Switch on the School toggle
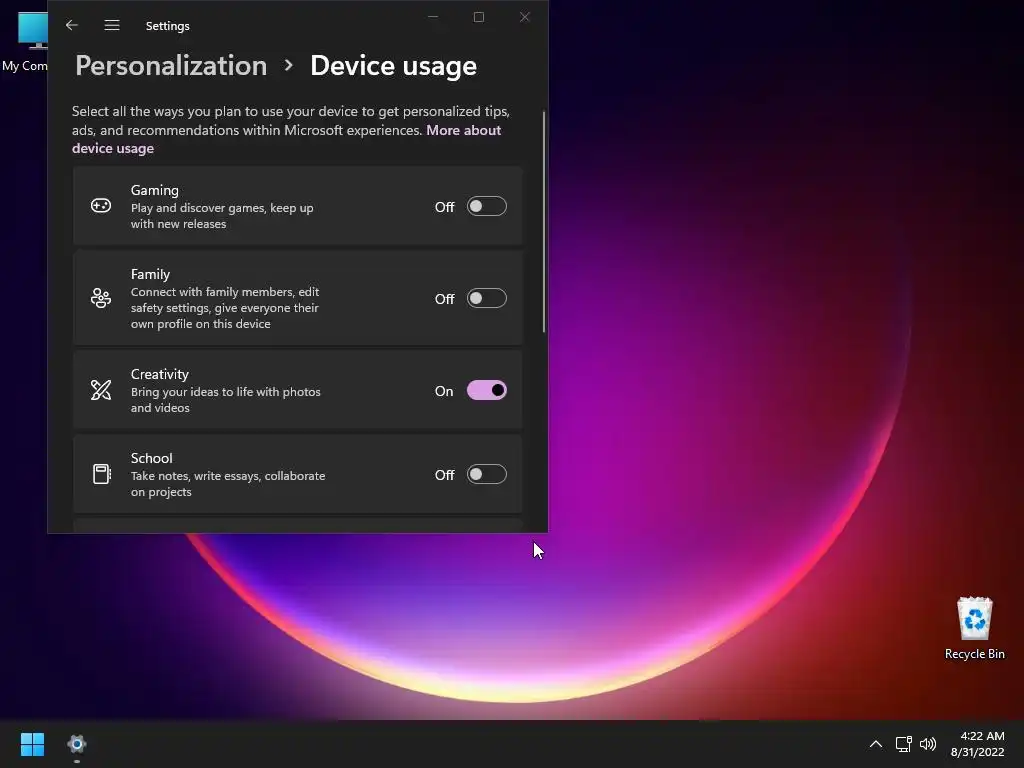 tap(487, 474)
